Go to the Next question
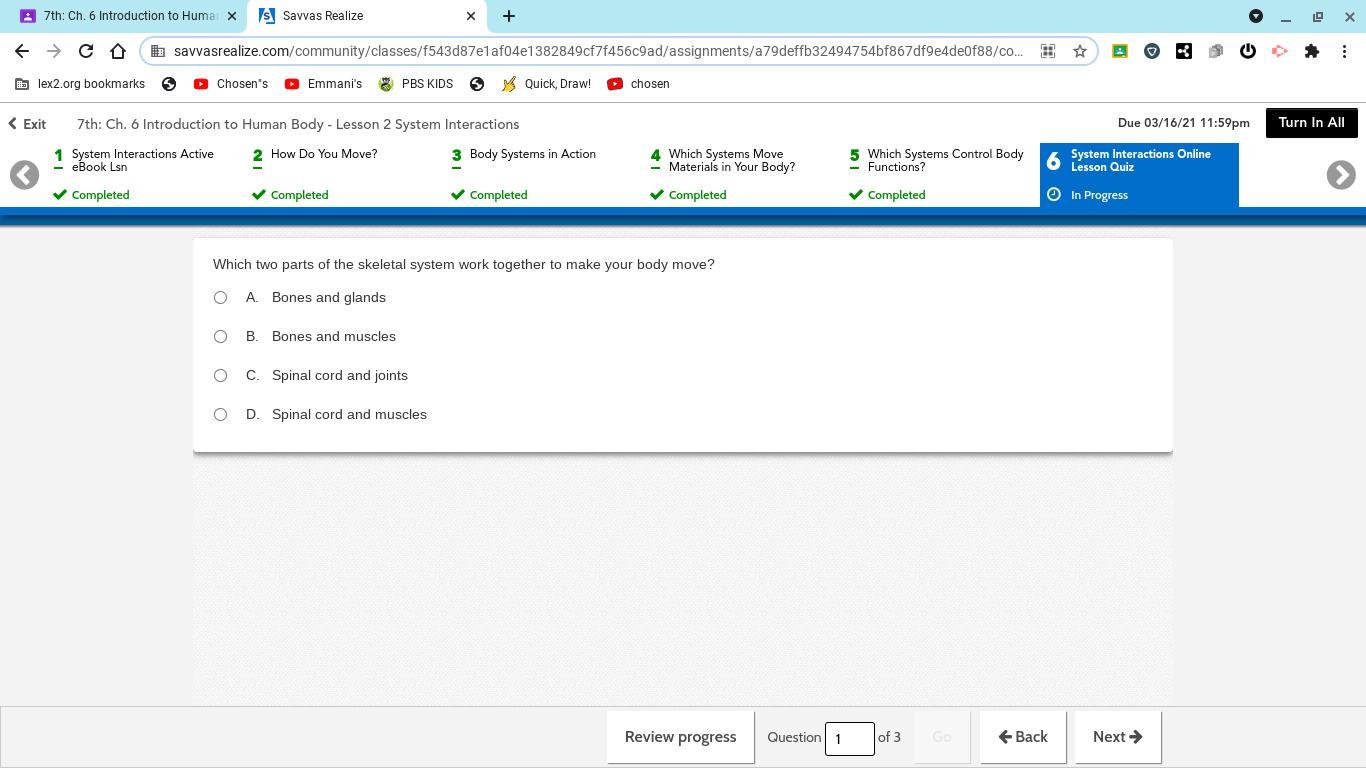Viewport: 1366px width, 768px height. pyautogui.click(x=1118, y=737)
